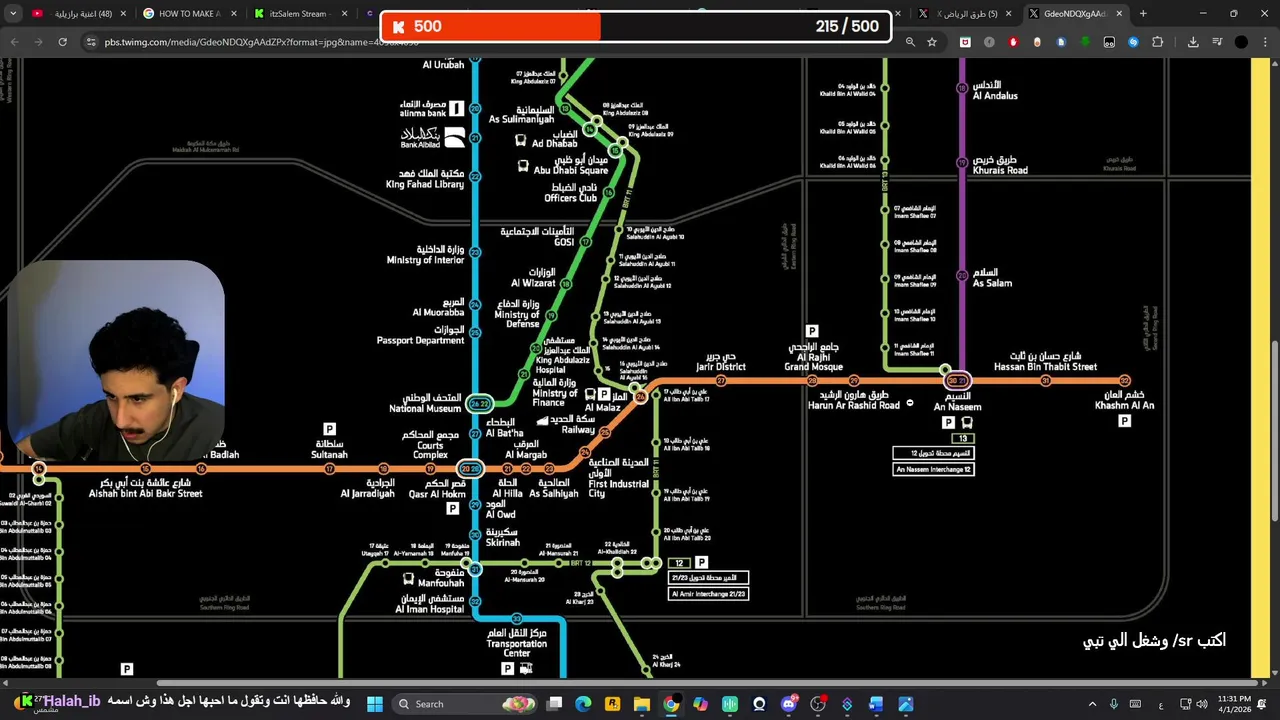Viewport: 1280px width, 720px height.
Task: Open the tab search dropdown arrow
Action: point(13,14)
